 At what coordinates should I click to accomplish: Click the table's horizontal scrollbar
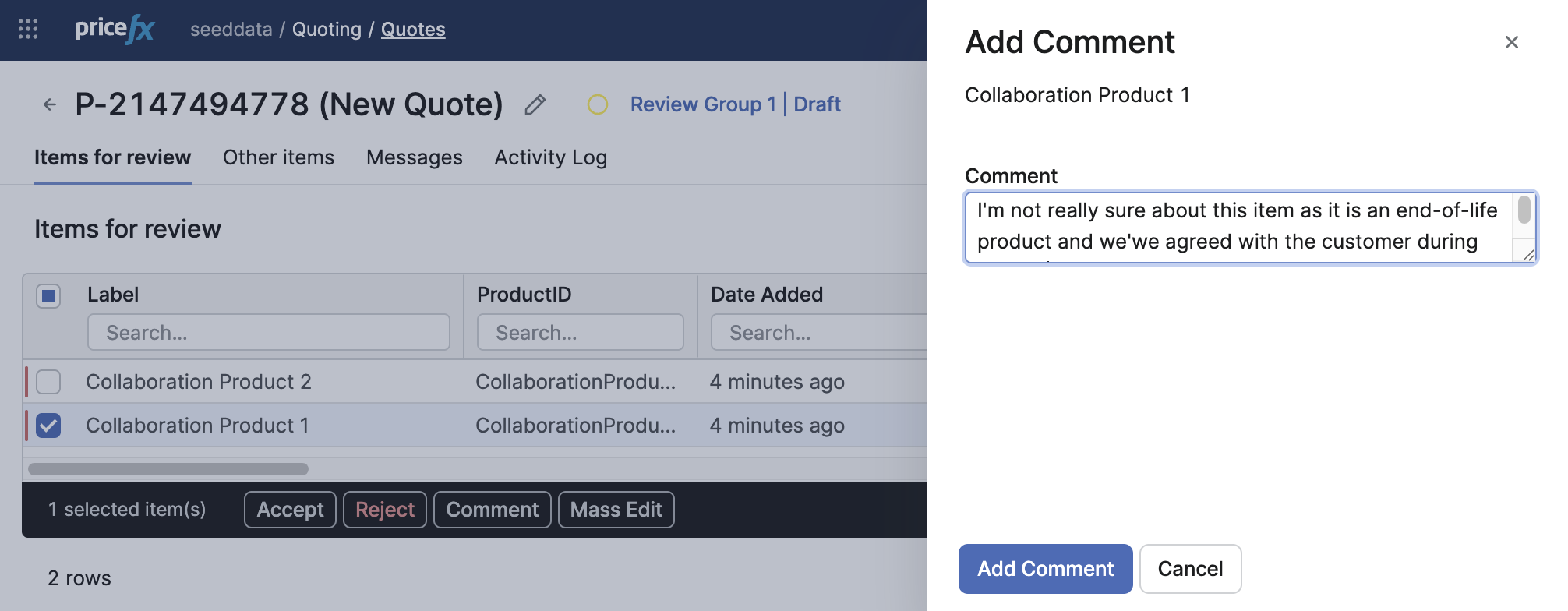(x=168, y=469)
